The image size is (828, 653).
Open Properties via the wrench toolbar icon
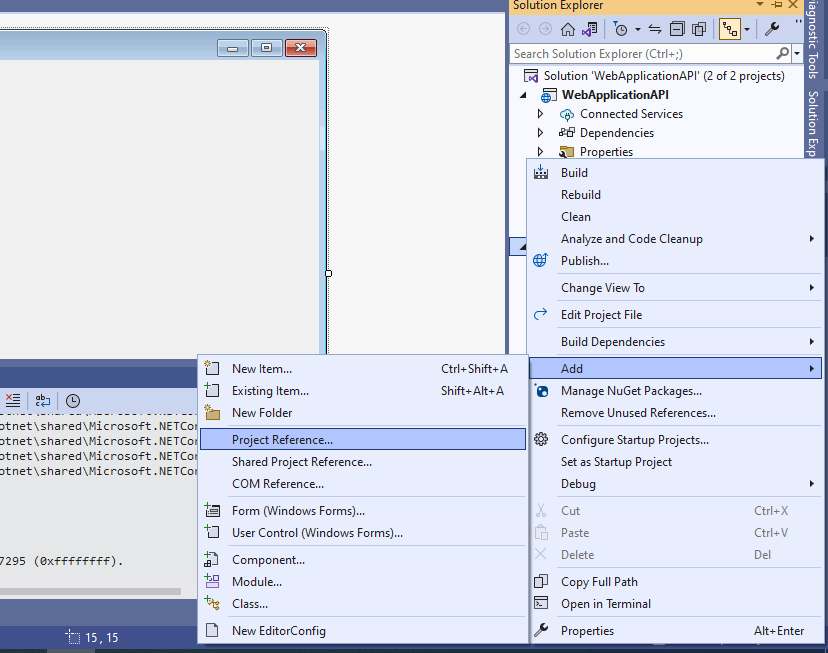[772, 29]
